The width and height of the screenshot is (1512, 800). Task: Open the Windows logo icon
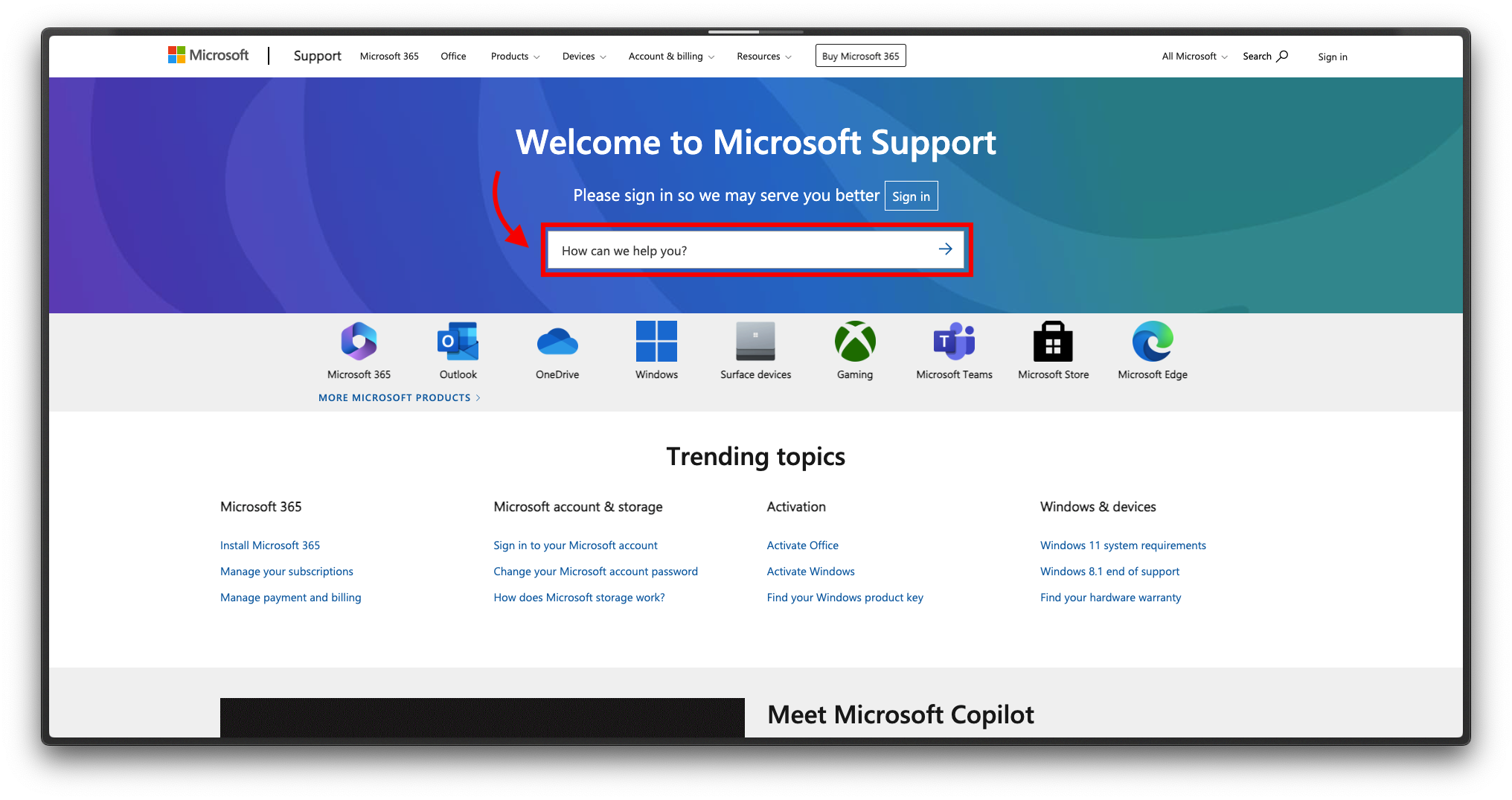(656, 342)
